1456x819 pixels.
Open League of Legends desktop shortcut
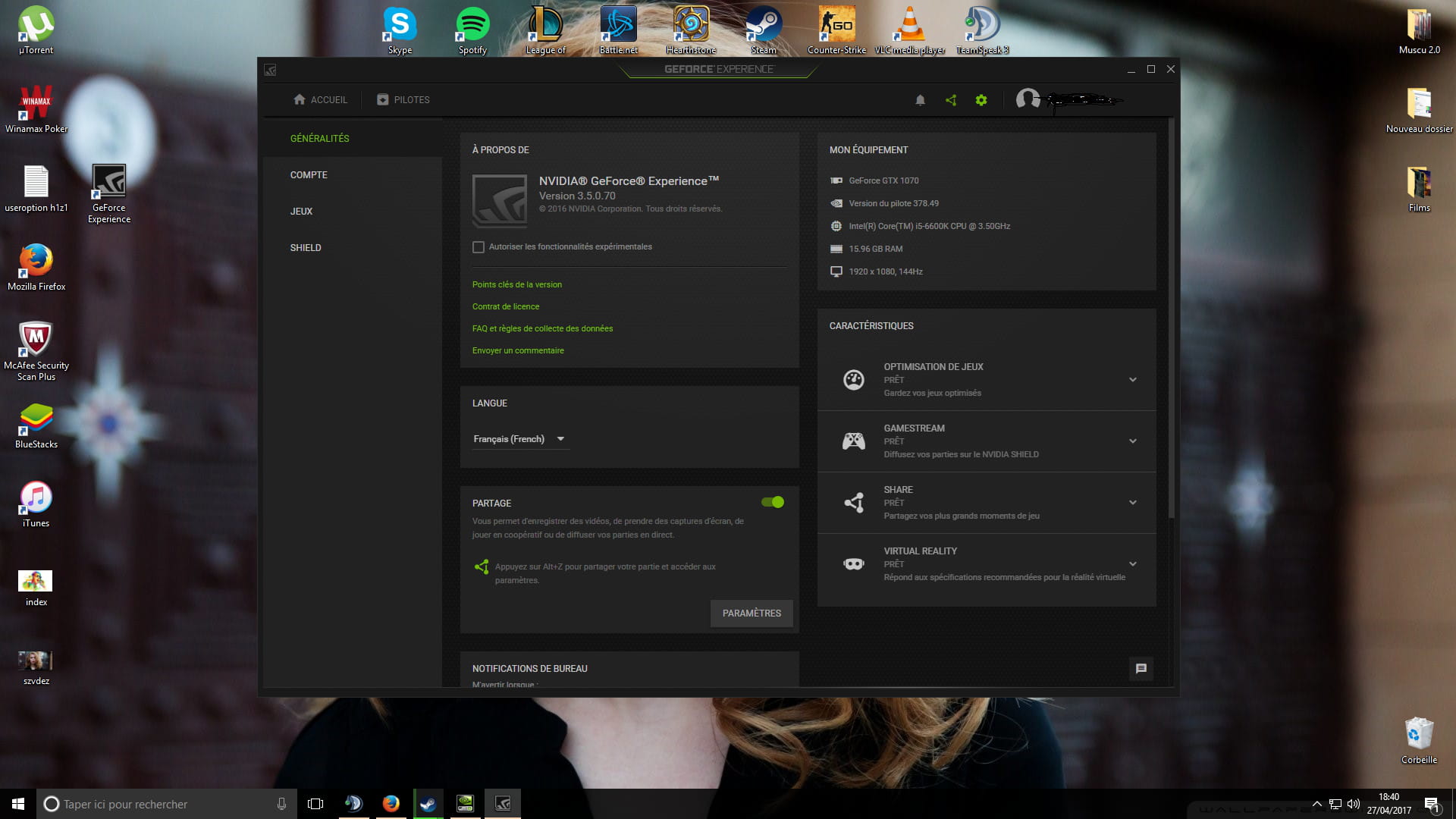545,30
